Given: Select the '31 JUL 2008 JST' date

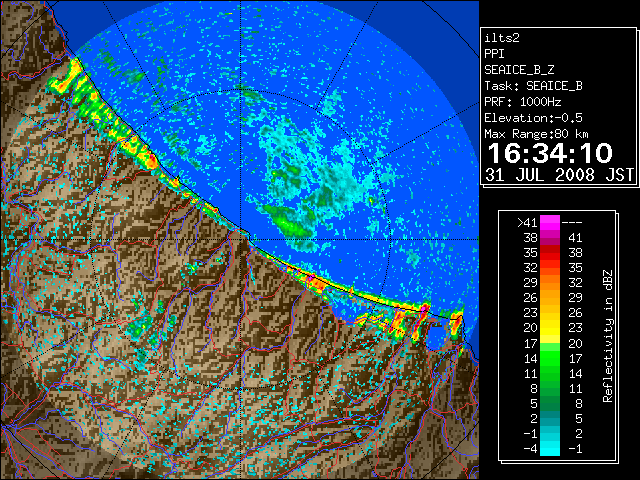Looking at the screenshot, I should 559,175.
